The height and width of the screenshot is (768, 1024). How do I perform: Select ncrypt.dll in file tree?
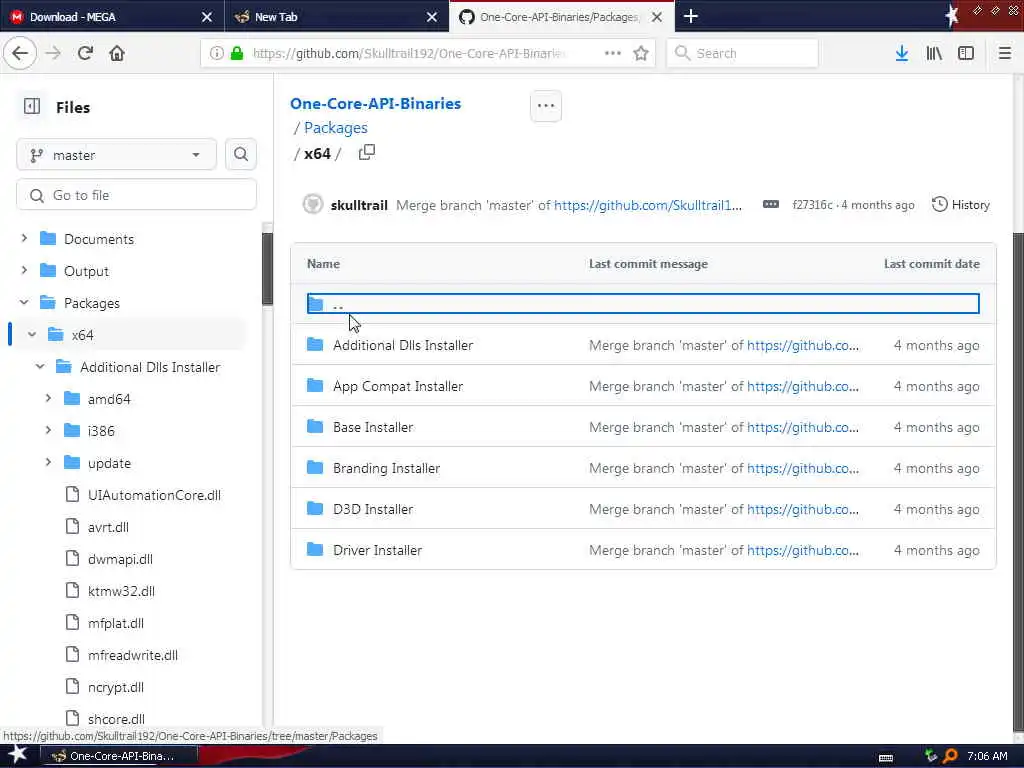click(104, 687)
